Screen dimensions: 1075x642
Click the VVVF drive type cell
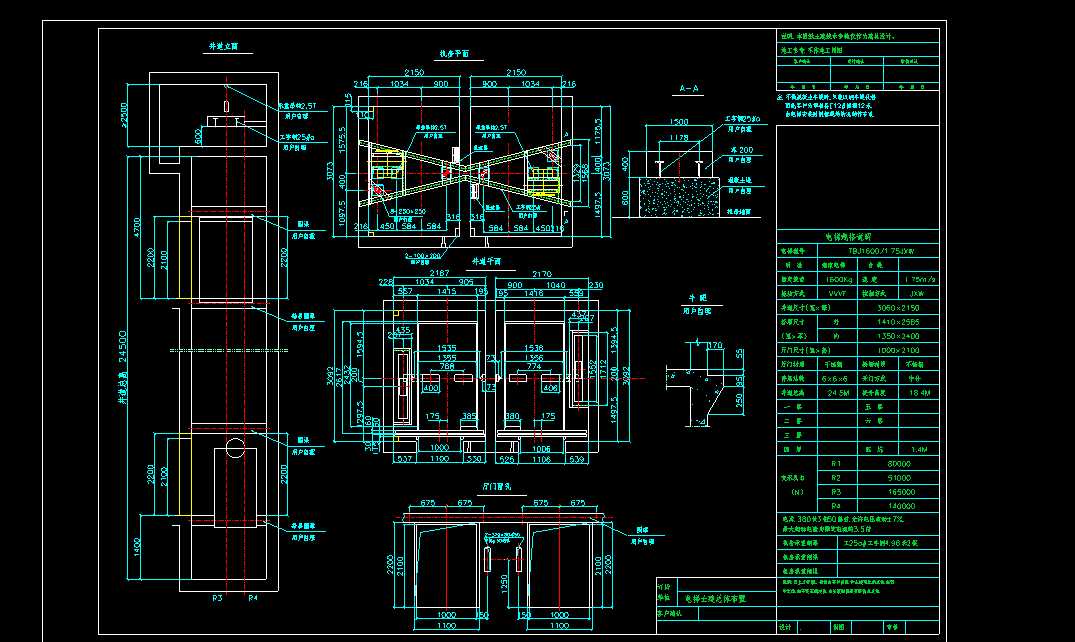(837, 294)
